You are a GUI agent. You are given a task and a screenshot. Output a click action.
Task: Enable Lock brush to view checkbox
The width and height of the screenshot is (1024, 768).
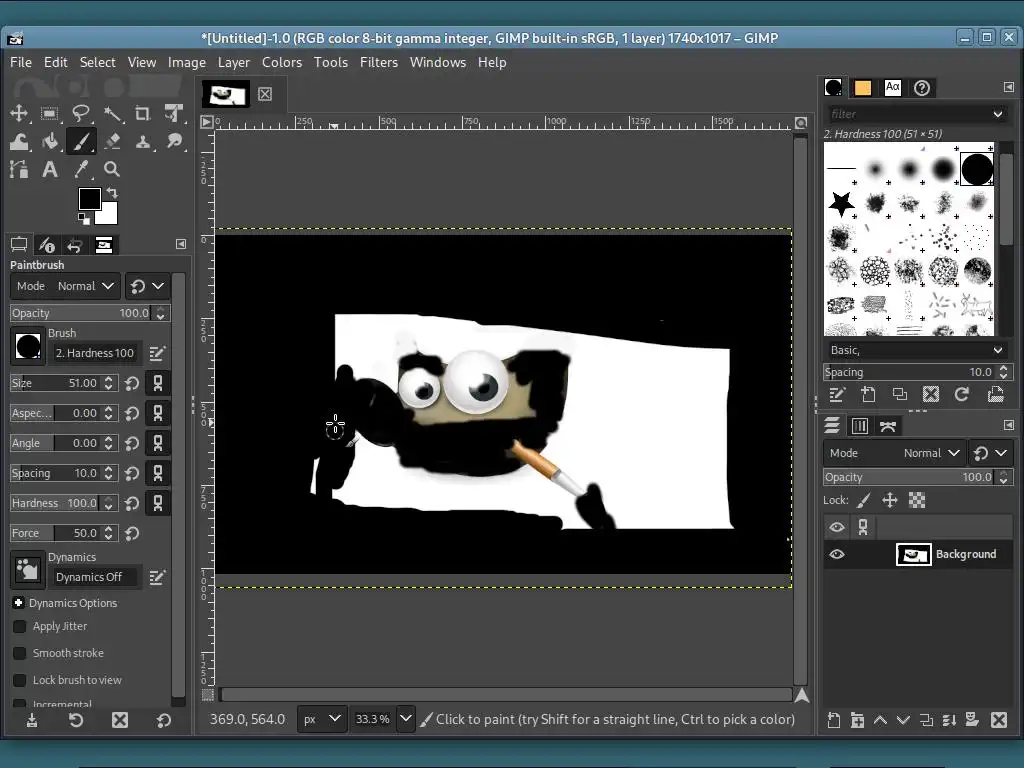20,680
